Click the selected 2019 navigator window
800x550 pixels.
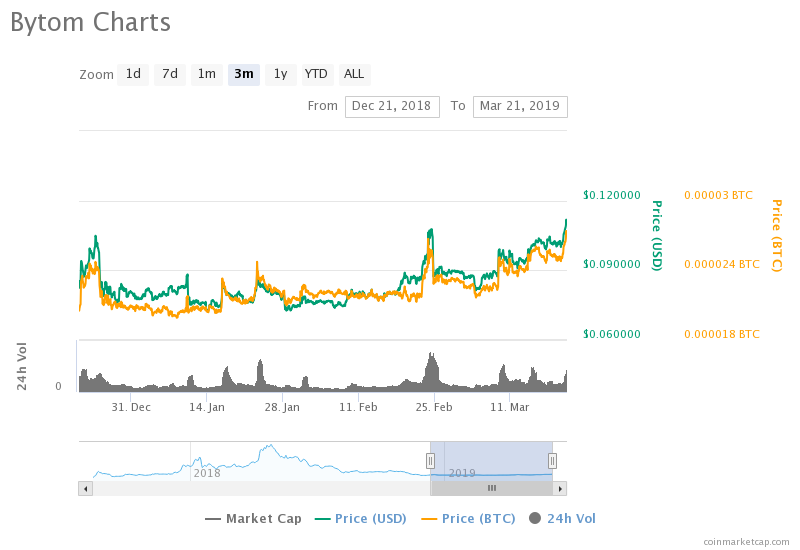coord(491,462)
